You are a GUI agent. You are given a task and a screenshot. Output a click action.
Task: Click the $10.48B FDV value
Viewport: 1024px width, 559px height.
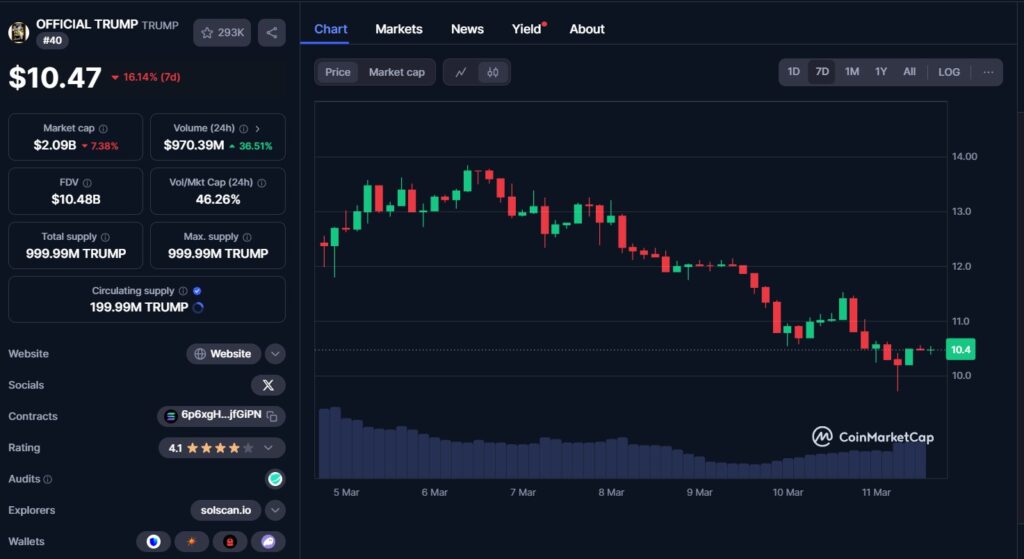tap(76, 200)
